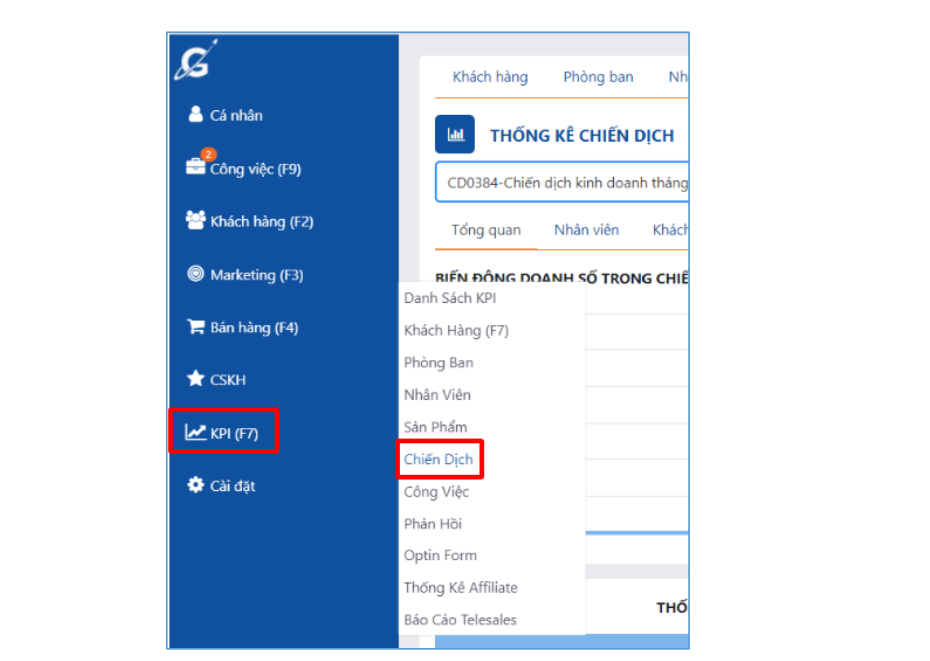Switch to the Nhân viên tab
Image resolution: width=930 pixels, height=661 pixels.
click(586, 230)
